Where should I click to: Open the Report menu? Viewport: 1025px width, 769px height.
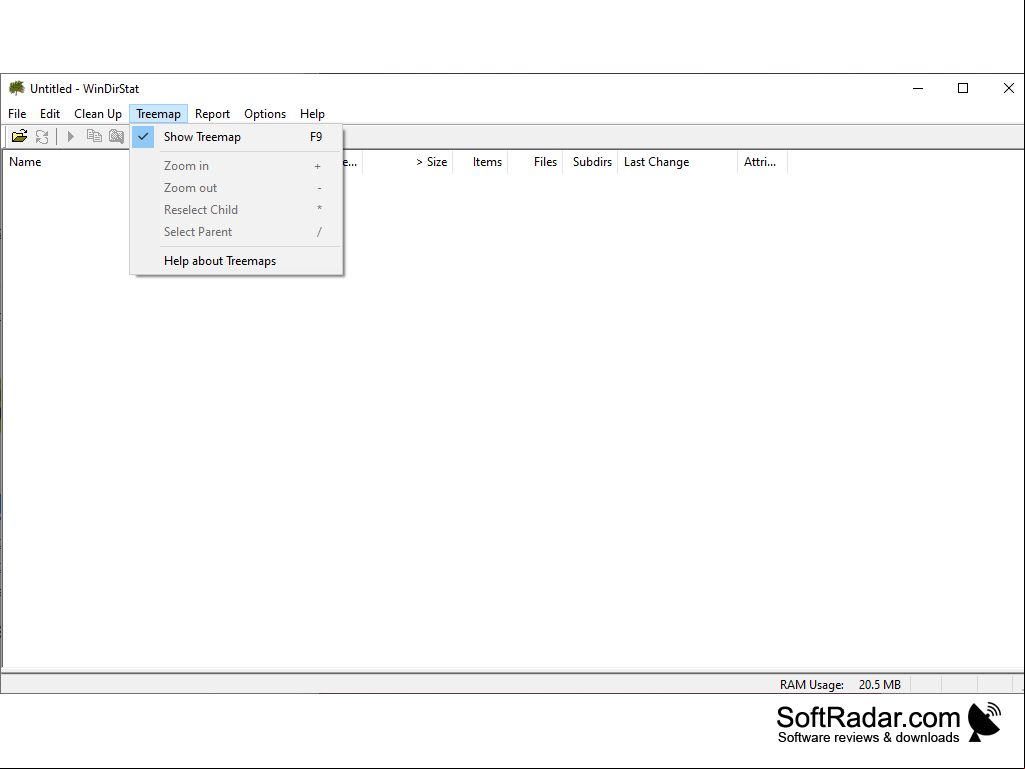click(212, 114)
